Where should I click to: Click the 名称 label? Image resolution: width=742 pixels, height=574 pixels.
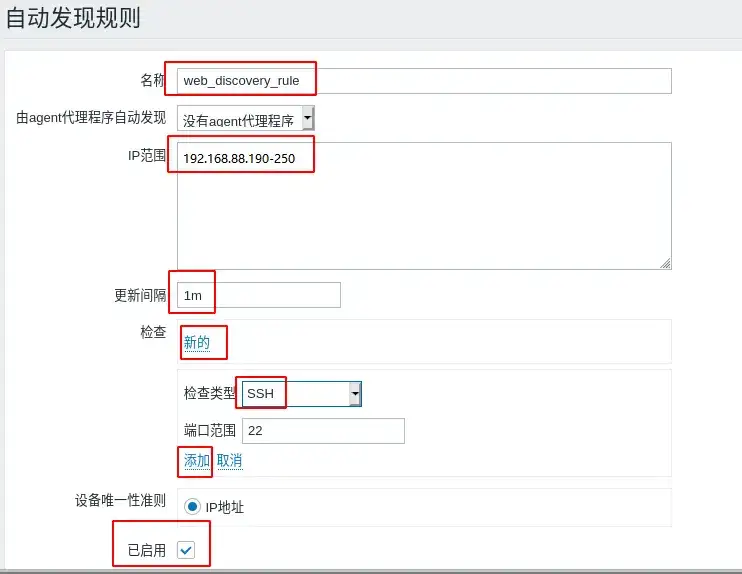(153, 80)
